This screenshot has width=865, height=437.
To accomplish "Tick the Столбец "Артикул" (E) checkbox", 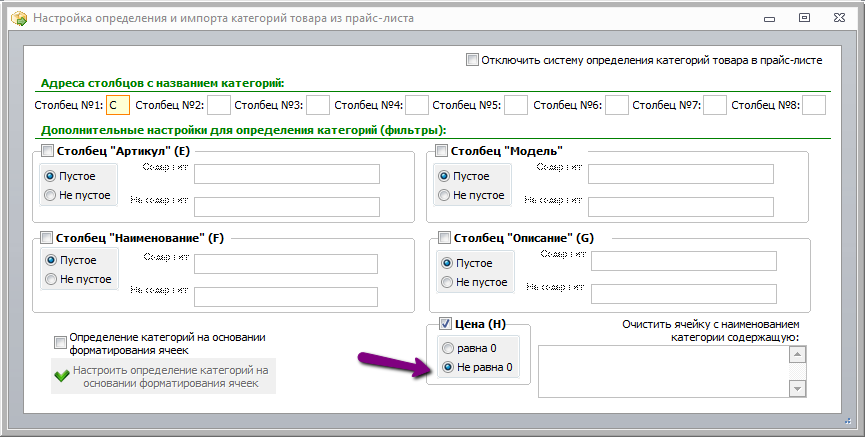I will pyautogui.click(x=47, y=151).
